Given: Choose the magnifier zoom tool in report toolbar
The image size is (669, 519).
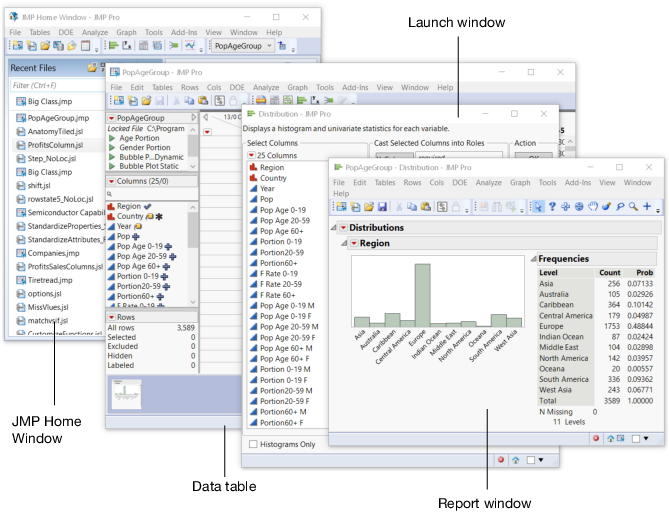Looking at the screenshot, I should [634, 207].
